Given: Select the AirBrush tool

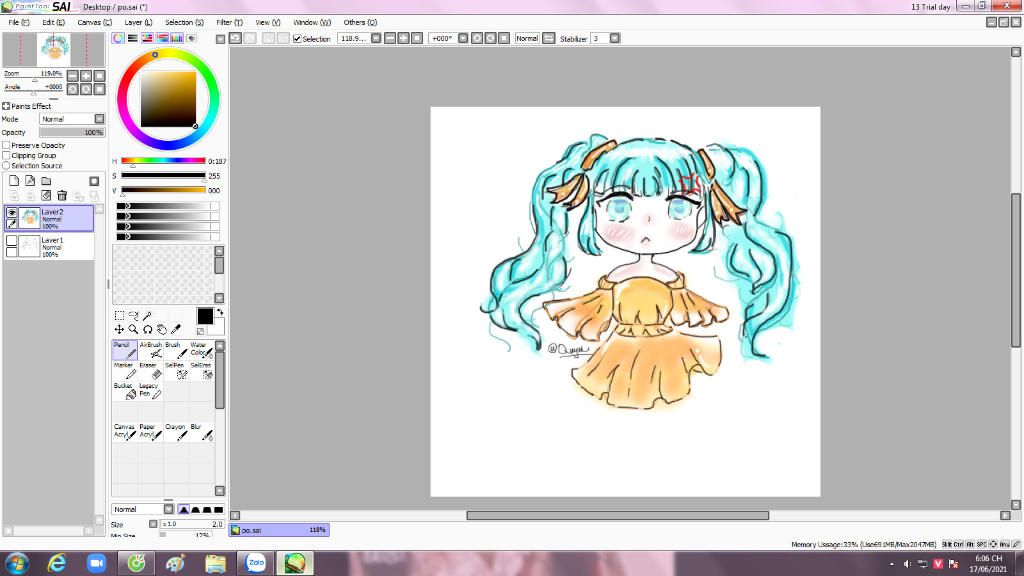Looking at the screenshot, I should [150, 350].
